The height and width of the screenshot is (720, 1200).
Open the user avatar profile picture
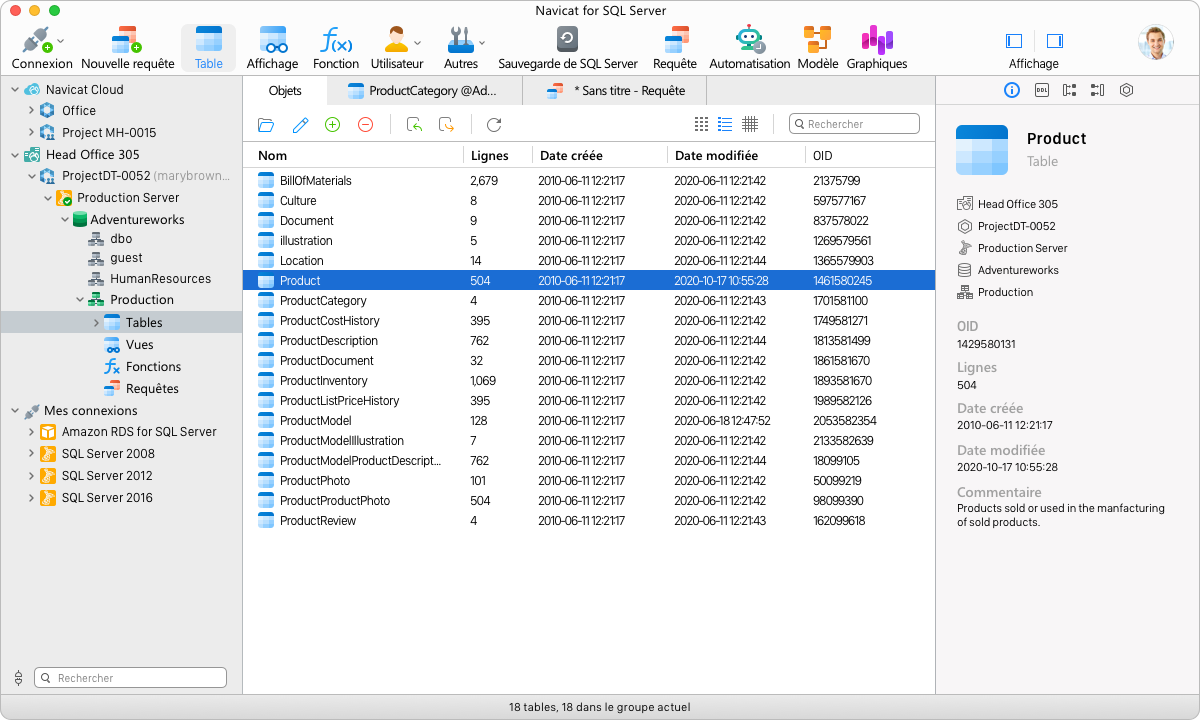coord(1155,42)
